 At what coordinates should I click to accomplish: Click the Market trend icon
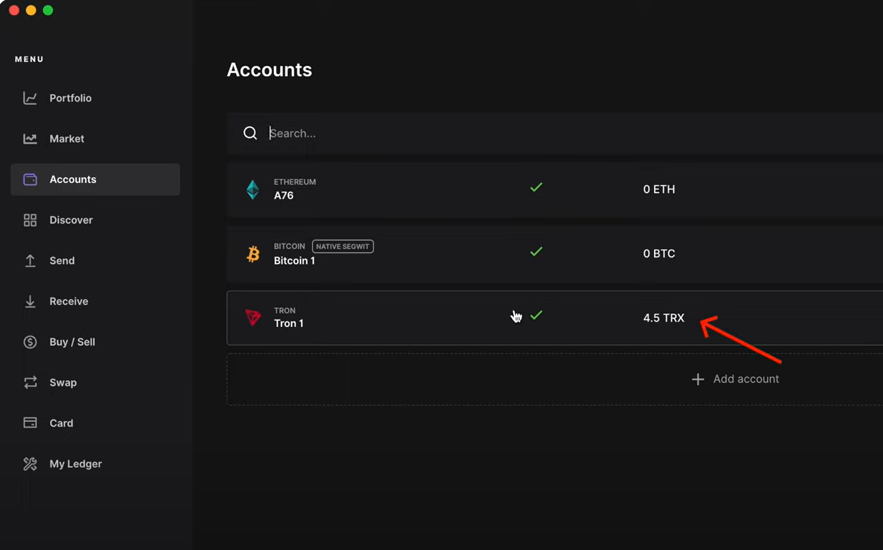pyautogui.click(x=30, y=139)
